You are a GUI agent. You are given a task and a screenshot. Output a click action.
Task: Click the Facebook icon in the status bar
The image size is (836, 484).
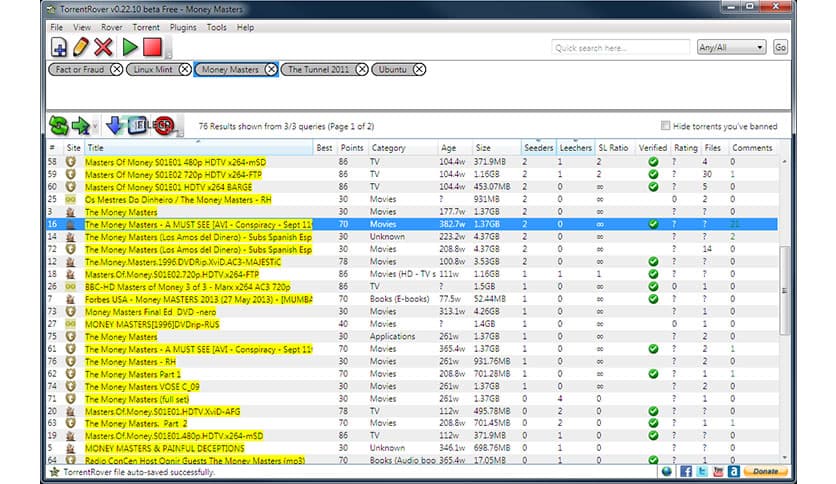coord(686,471)
